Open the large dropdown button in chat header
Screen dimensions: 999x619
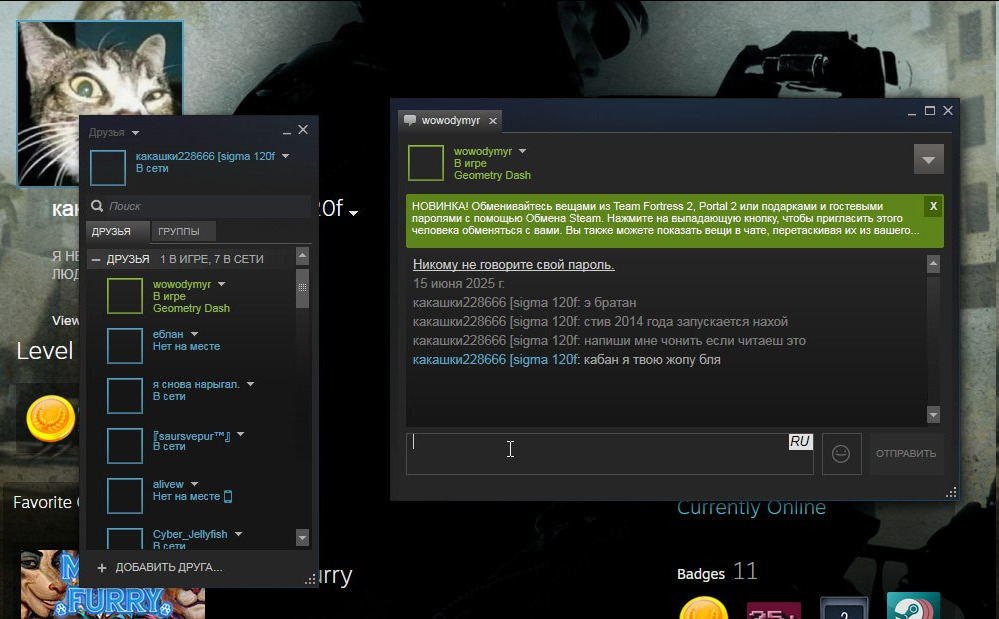[x=928, y=160]
